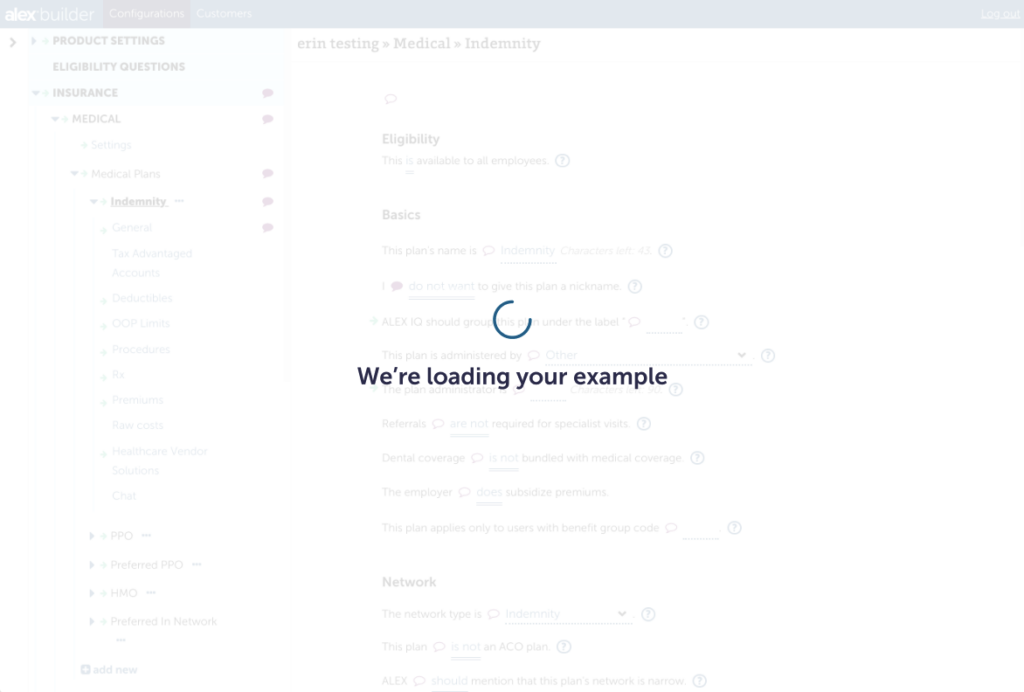Select Deductibles in the sidebar tree
This screenshot has height=692, width=1024.
(x=142, y=299)
